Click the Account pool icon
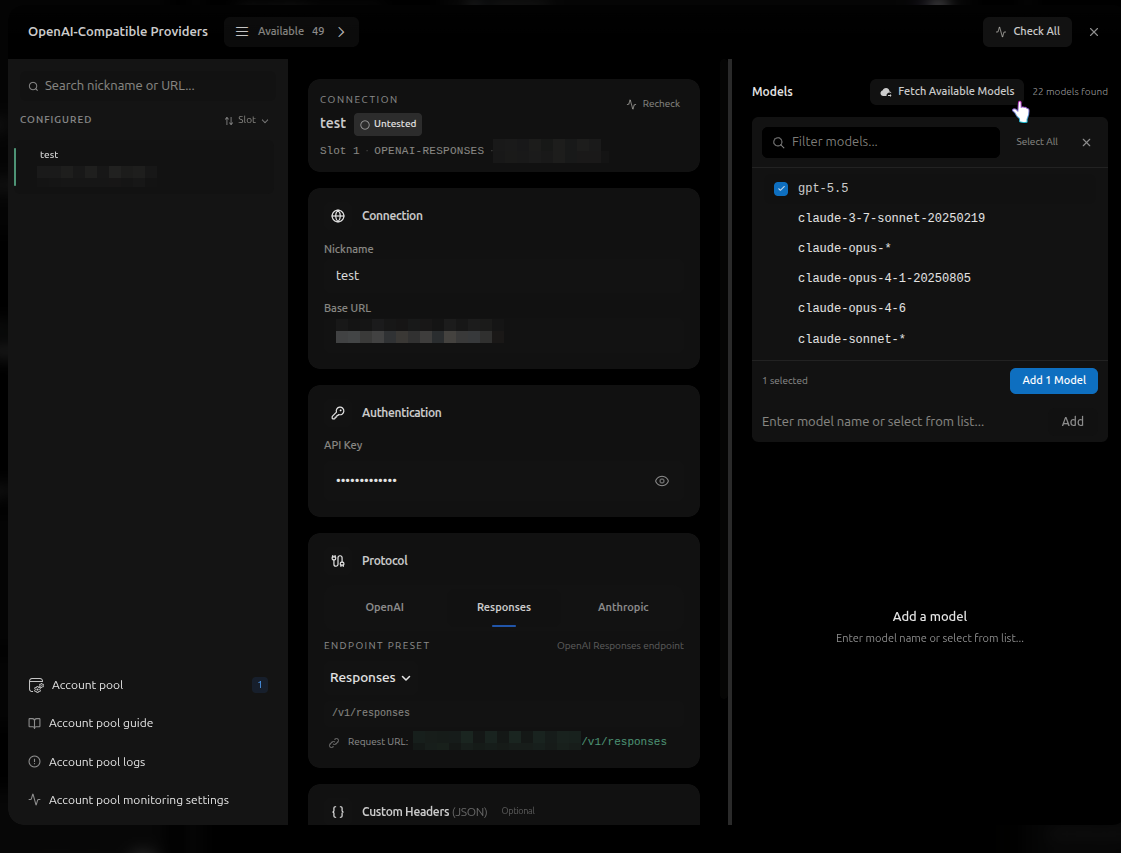Image resolution: width=1121 pixels, height=853 pixels. pyautogui.click(x=36, y=686)
